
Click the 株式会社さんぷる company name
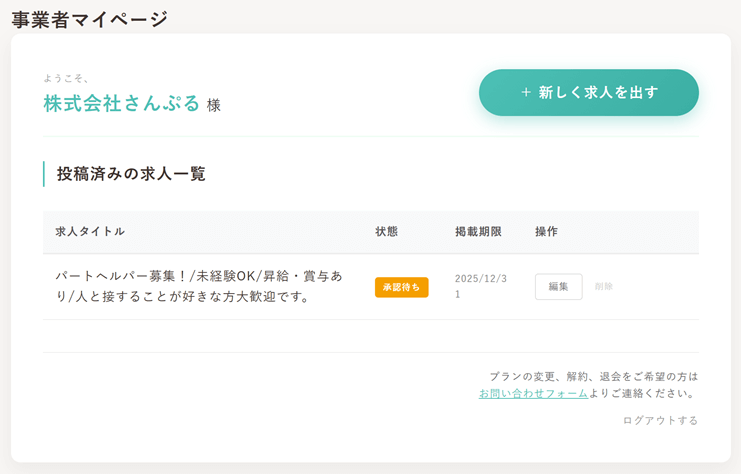pos(122,103)
